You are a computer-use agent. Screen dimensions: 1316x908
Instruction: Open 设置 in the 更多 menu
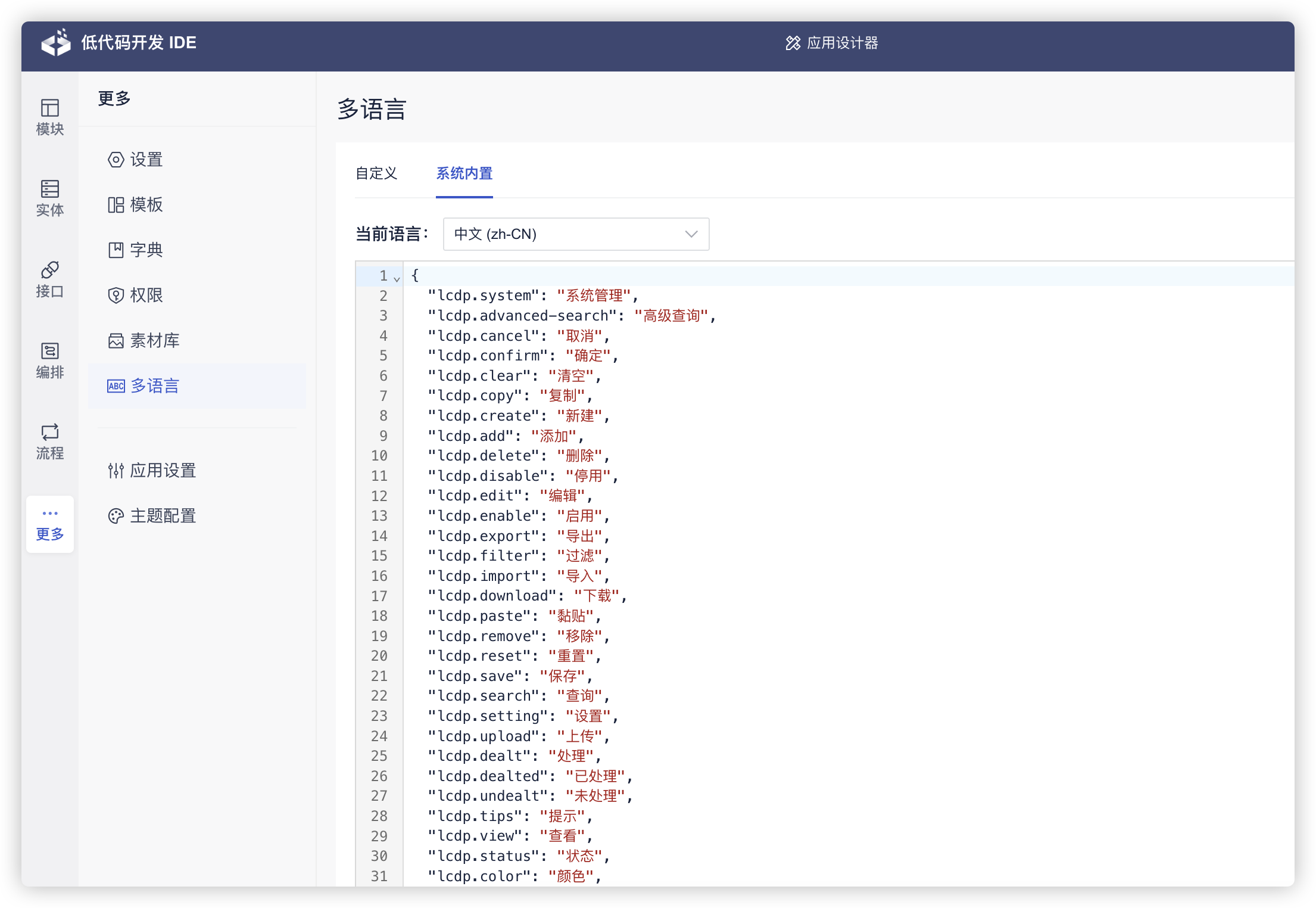[x=146, y=160]
